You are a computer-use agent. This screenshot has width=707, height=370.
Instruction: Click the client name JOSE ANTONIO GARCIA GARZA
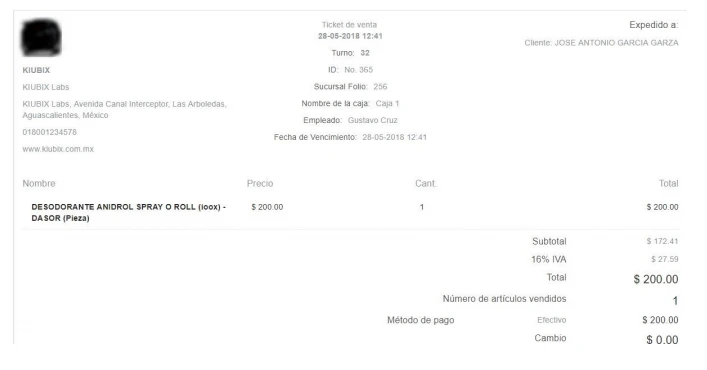[x=616, y=43]
